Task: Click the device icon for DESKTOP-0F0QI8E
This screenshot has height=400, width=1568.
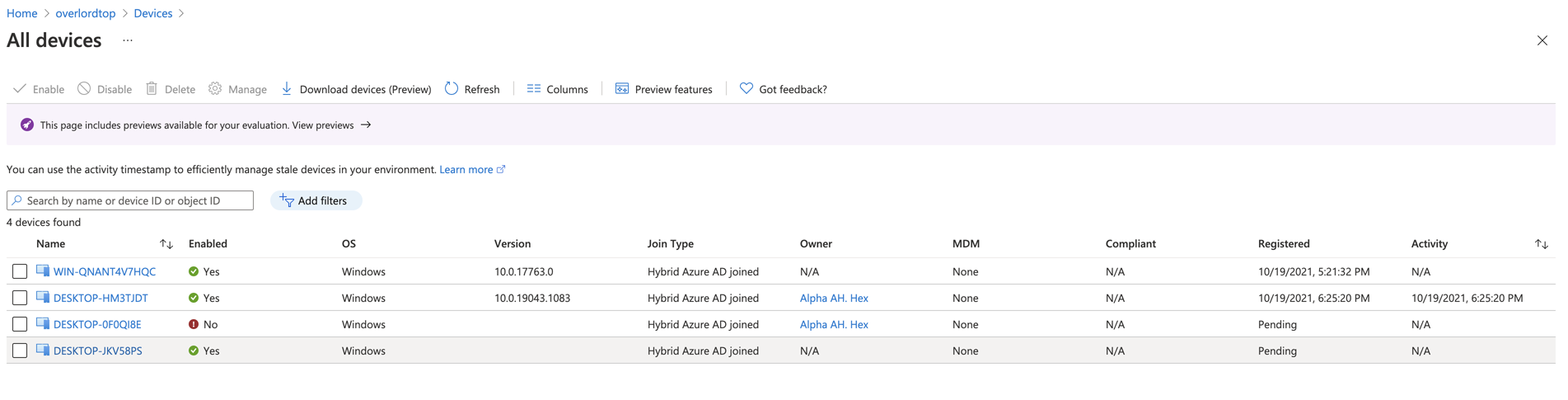Action: [43, 323]
